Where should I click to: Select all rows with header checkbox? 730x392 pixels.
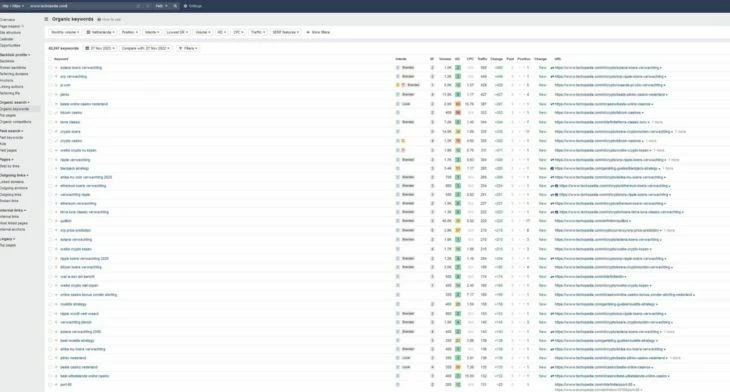point(50,59)
